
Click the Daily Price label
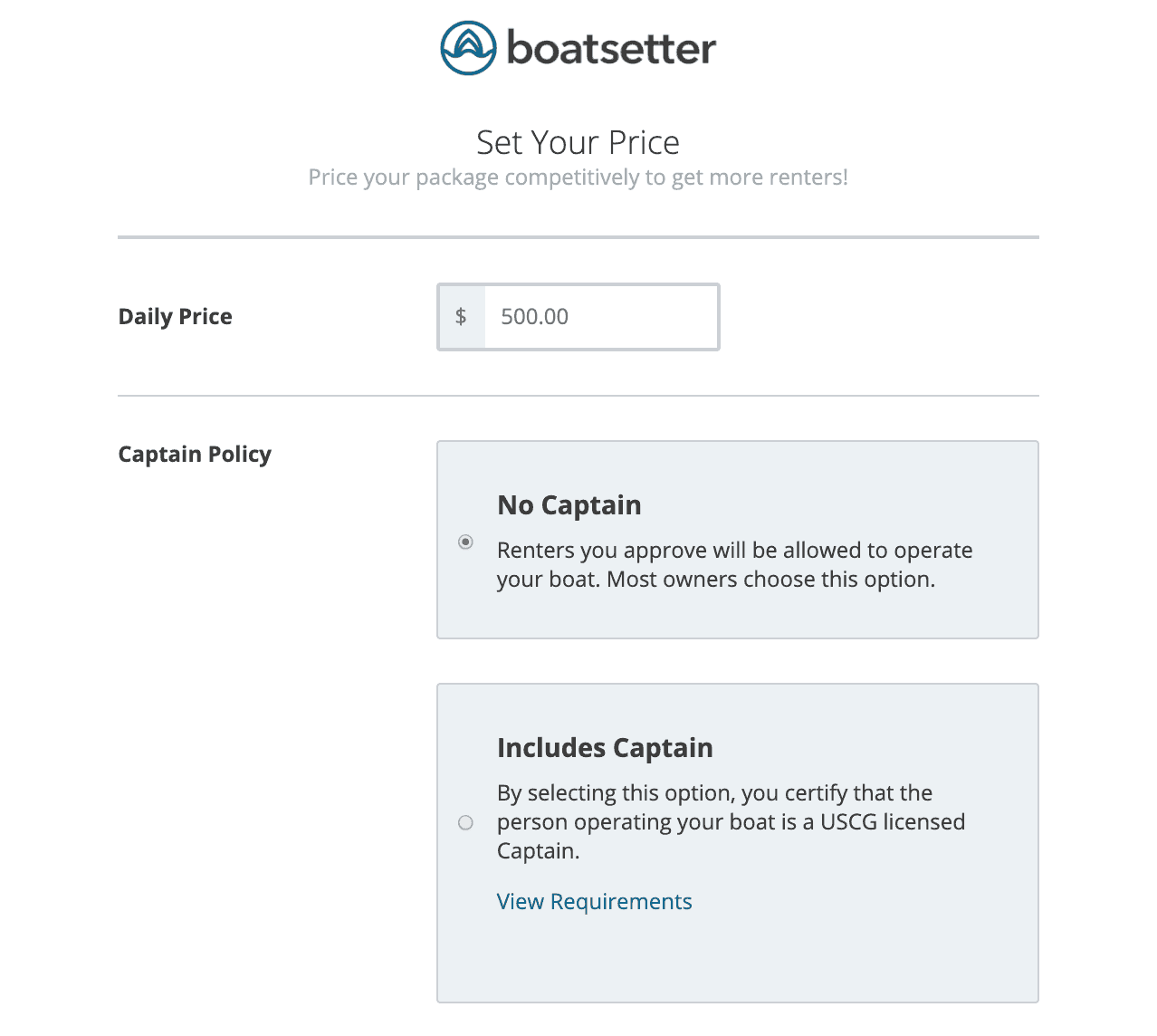[175, 316]
